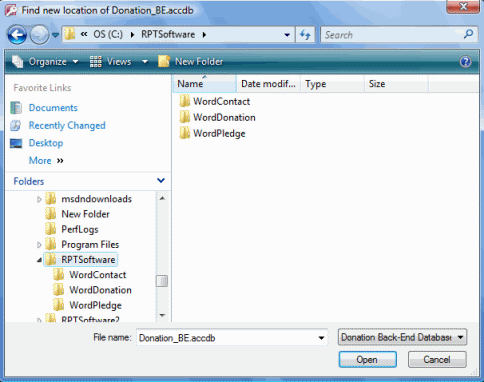Click the Recently Changed icon
The width and height of the screenshot is (484, 382).
(x=16, y=125)
